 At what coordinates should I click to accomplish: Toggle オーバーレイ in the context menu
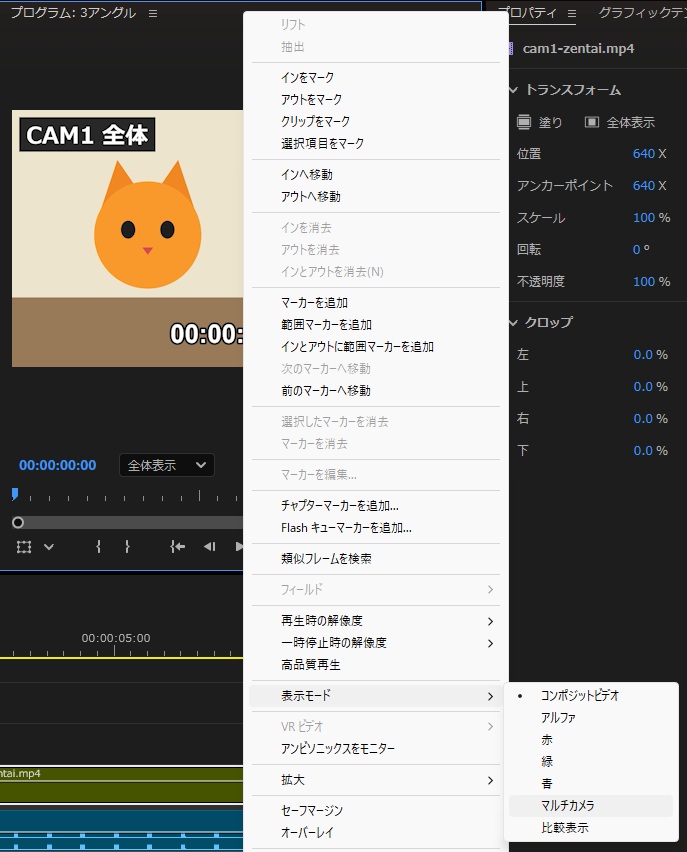376,833
